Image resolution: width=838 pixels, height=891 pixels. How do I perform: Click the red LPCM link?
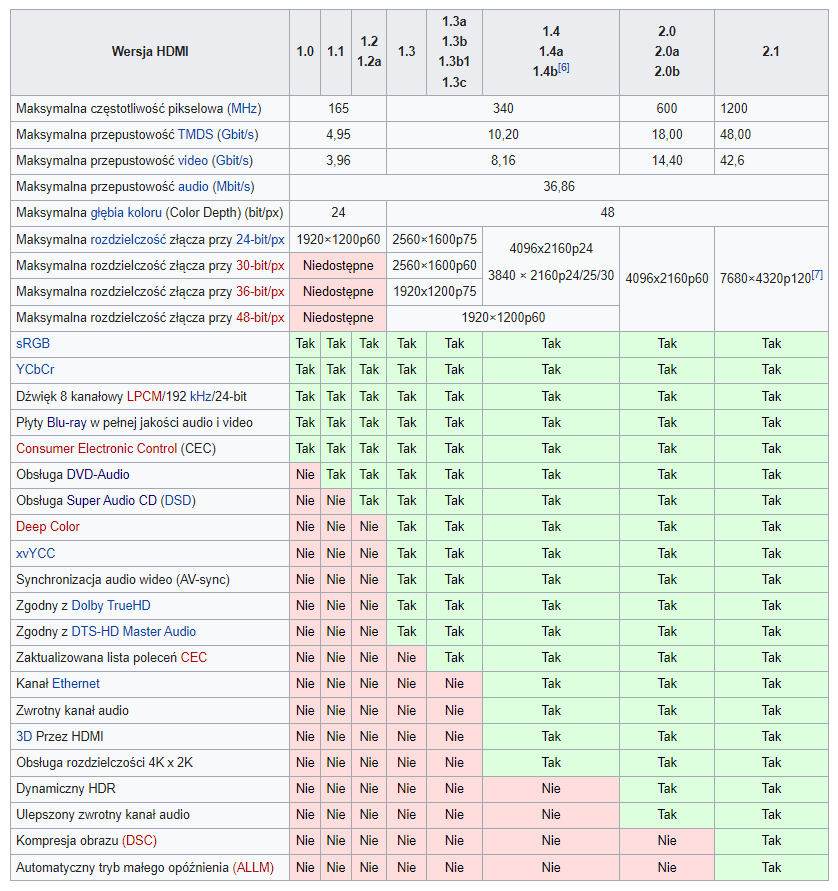pyautogui.click(x=144, y=397)
